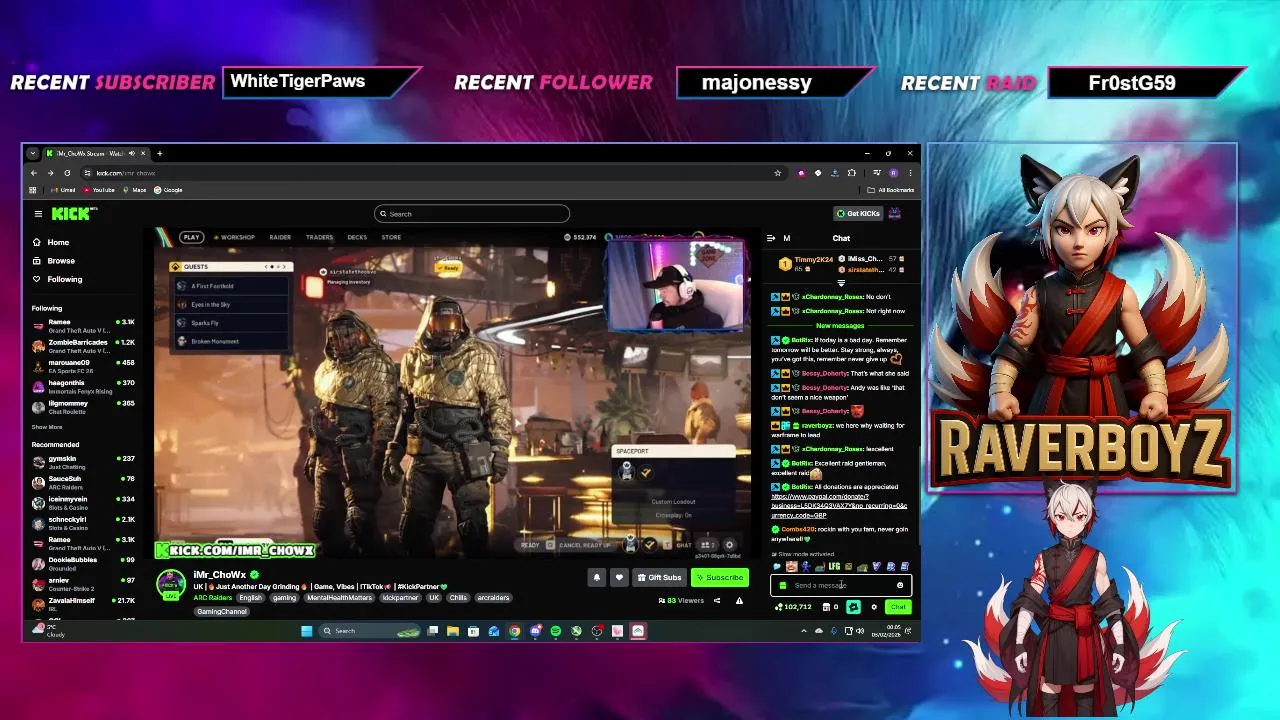Open ilgmommey channel in Following list
The width and height of the screenshot is (1280, 720).
(84, 407)
